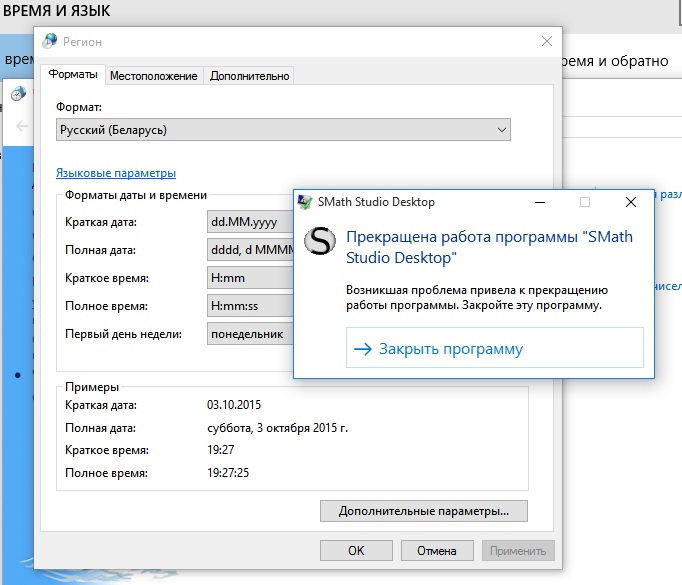Screen dimensions: 682x585
Task: Open the Местоположение tab
Action: click(153, 76)
